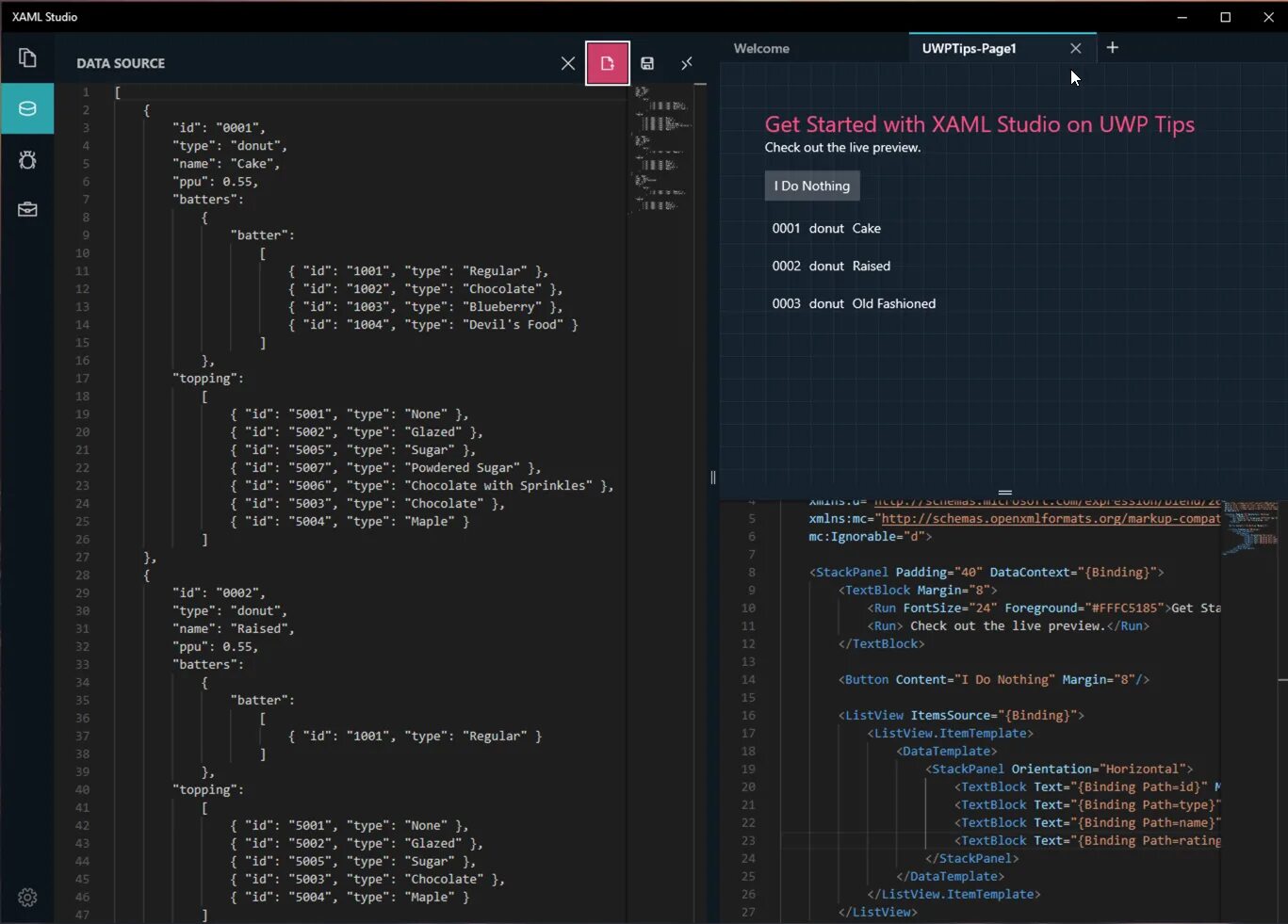The height and width of the screenshot is (924, 1288).
Task: Click JSON line "name": "Cake"
Action: (226, 164)
